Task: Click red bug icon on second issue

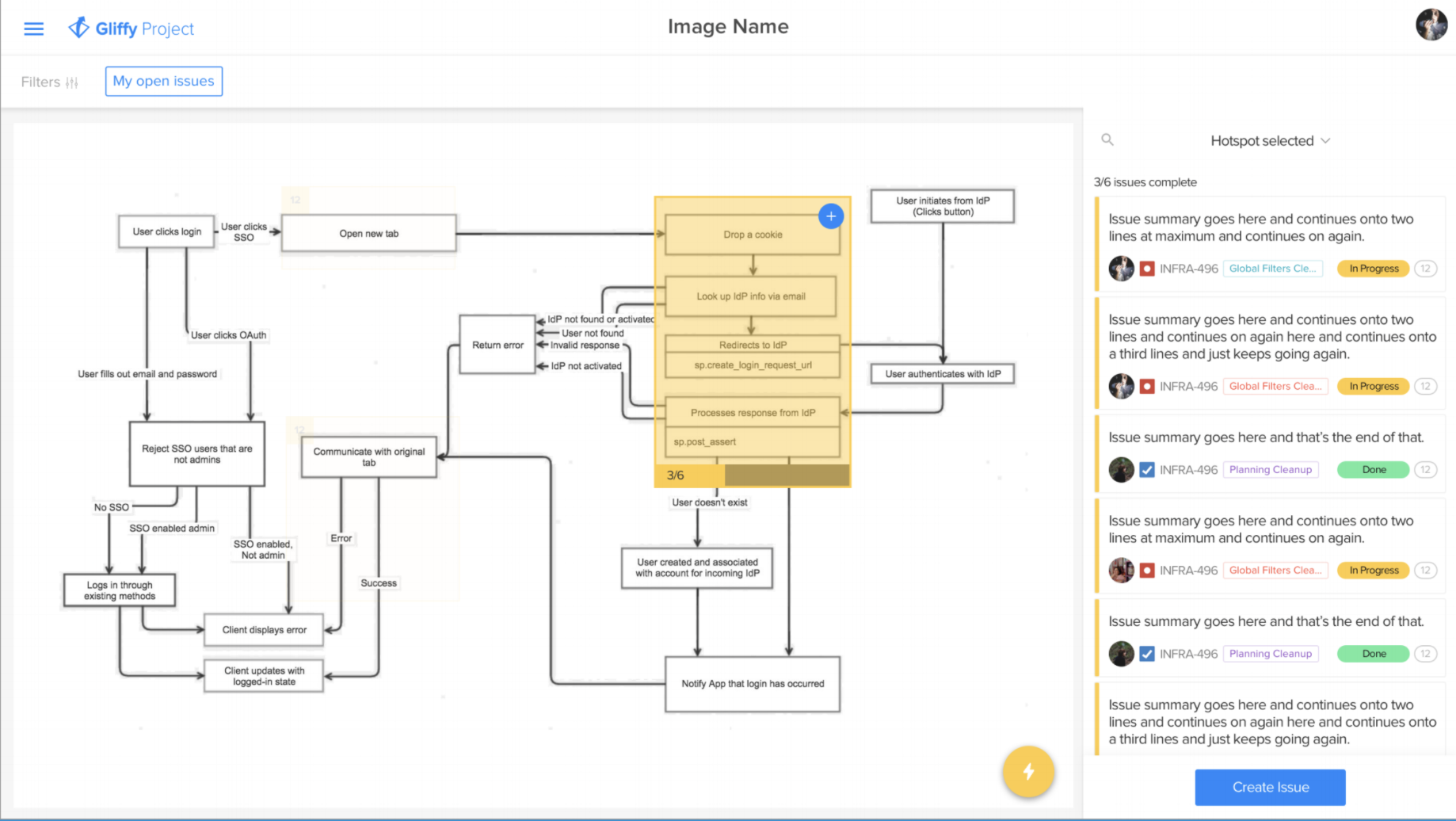Action: pyautogui.click(x=1146, y=386)
